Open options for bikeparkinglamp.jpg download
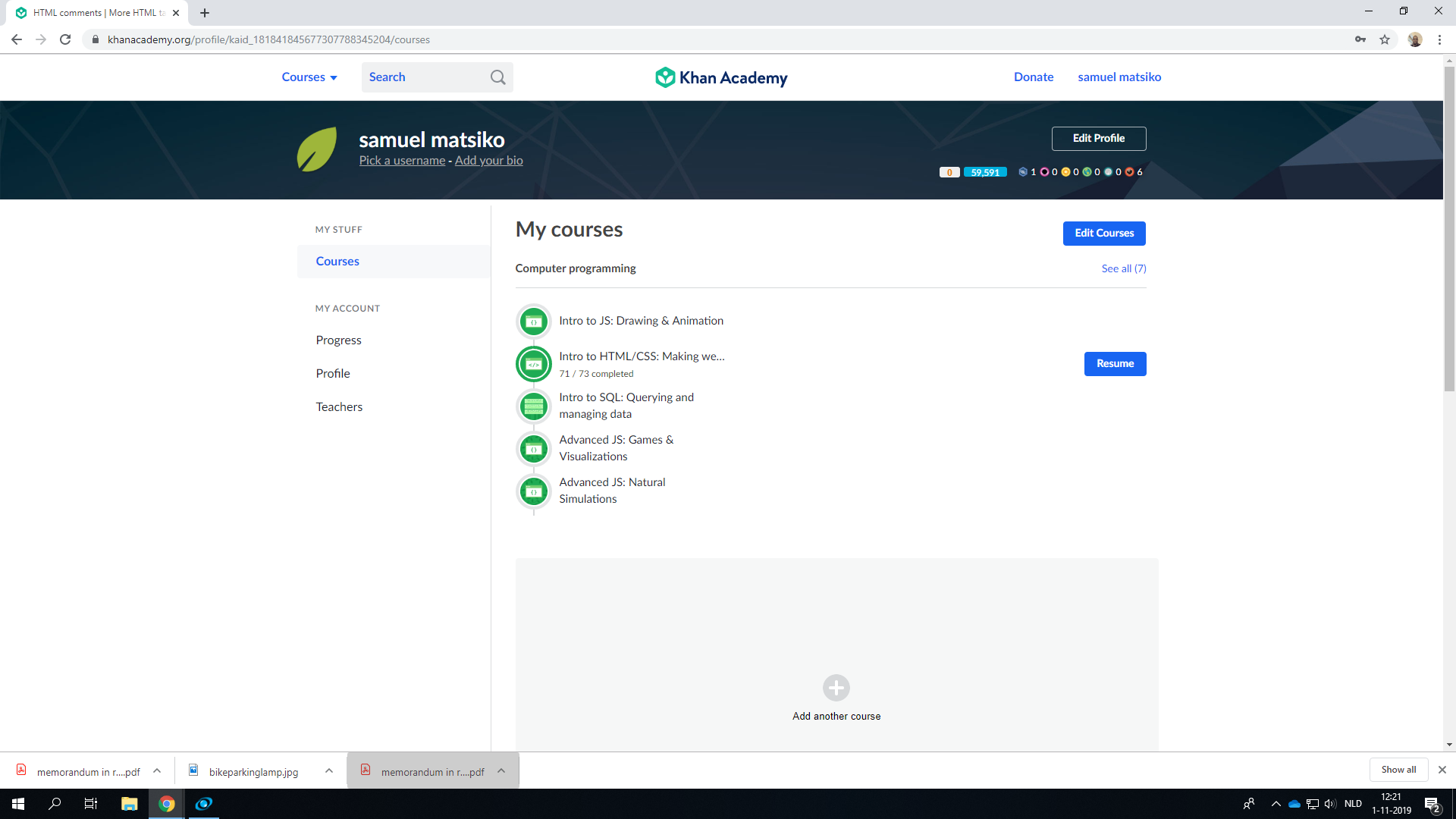Screen dimensions: 1456x819 pyautogui.click(x=329, y=770)
